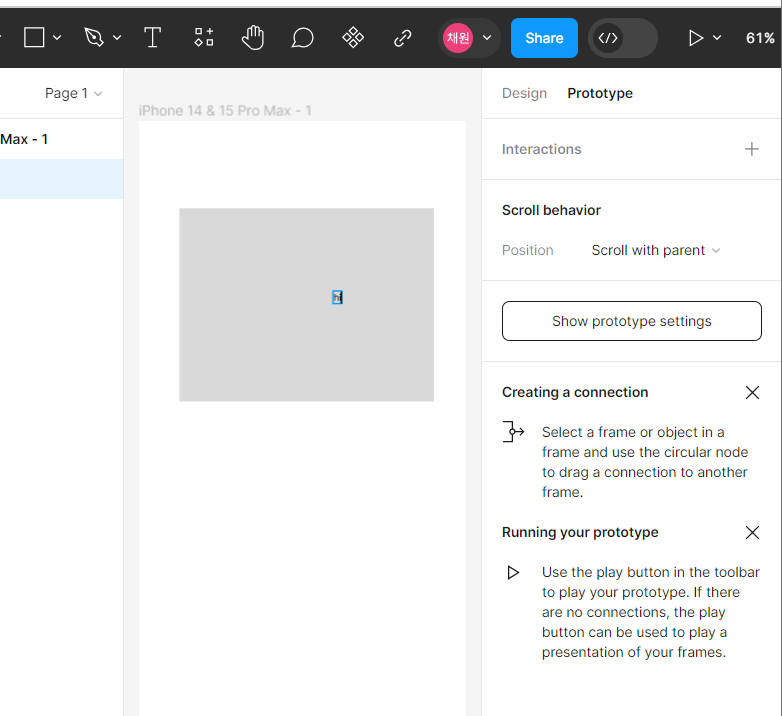Click the iPhone 14 & 15 Pro Max frame title
This screenshot has height=716, width=782.
(x=225, y=111)
